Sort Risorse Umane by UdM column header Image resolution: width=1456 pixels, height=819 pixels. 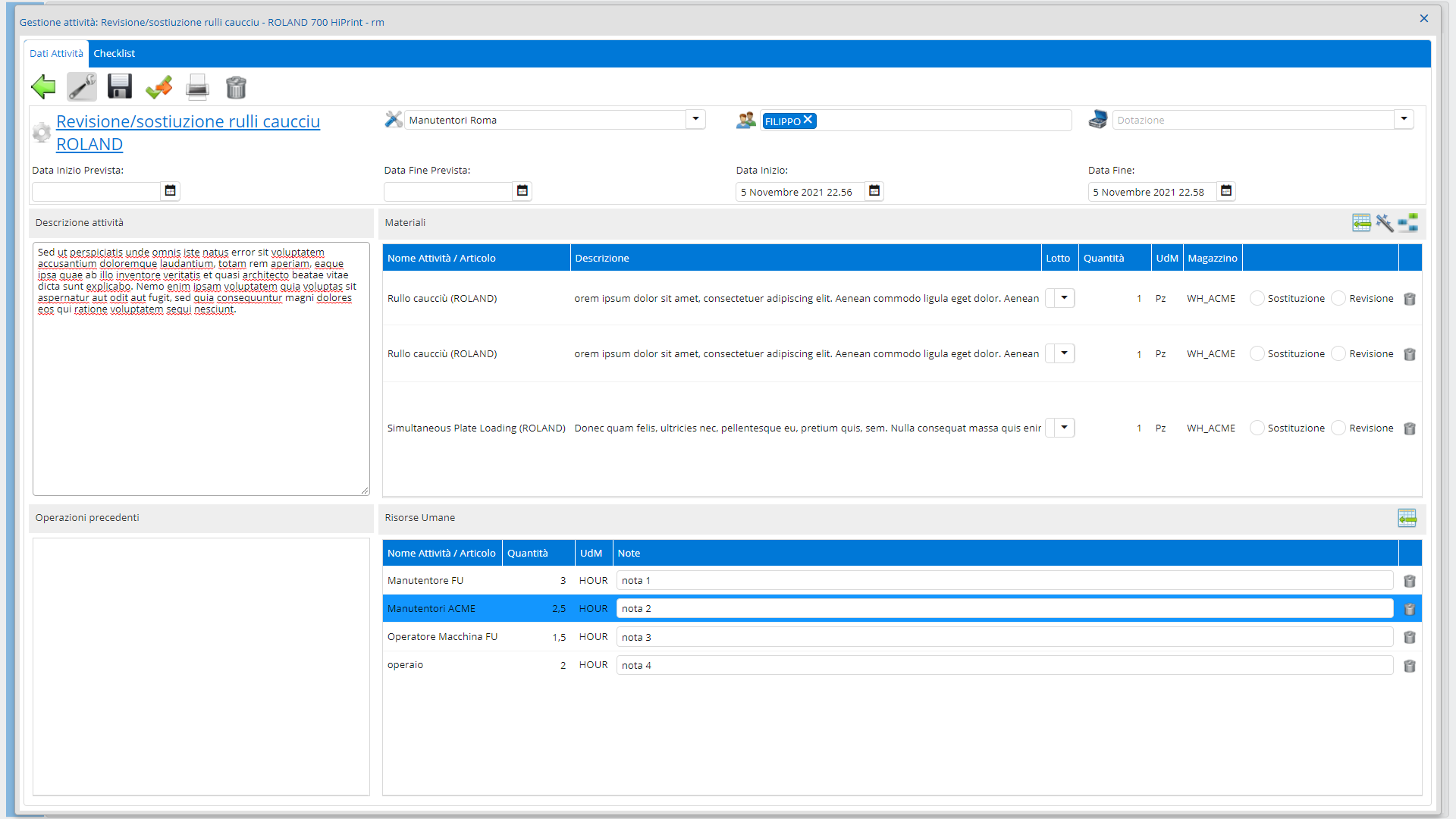pyautogui.click(x=594, y=553)
